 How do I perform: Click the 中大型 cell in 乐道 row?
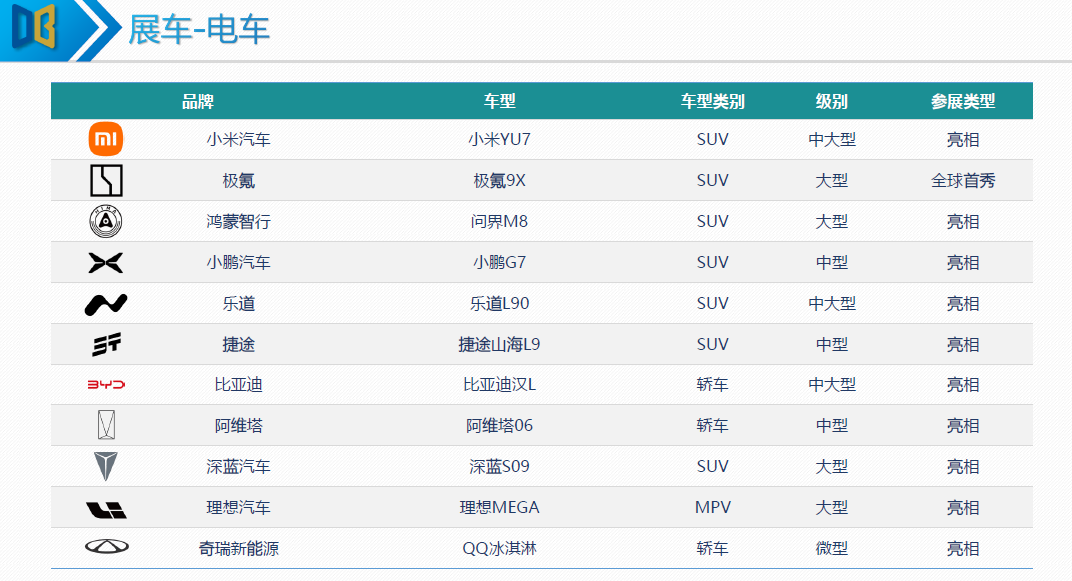[831, 303]
